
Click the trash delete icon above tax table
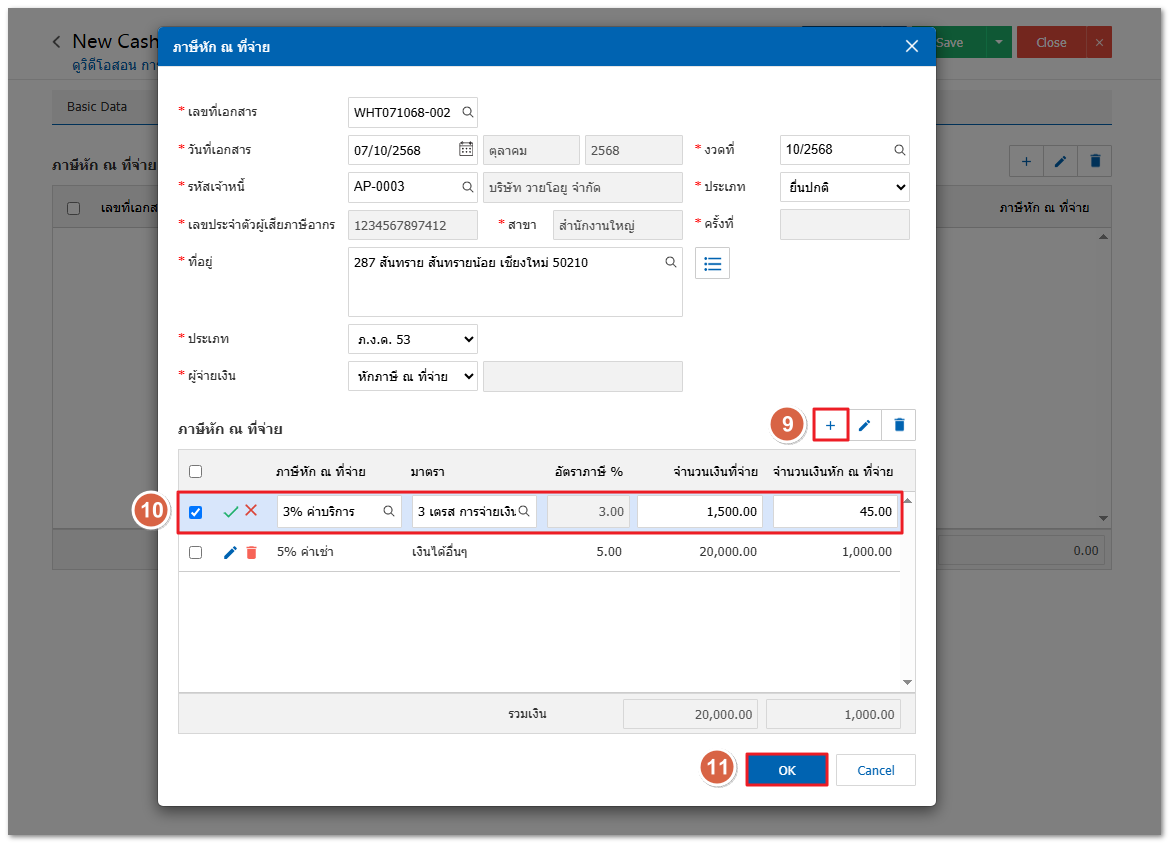(x=899, y=425)
